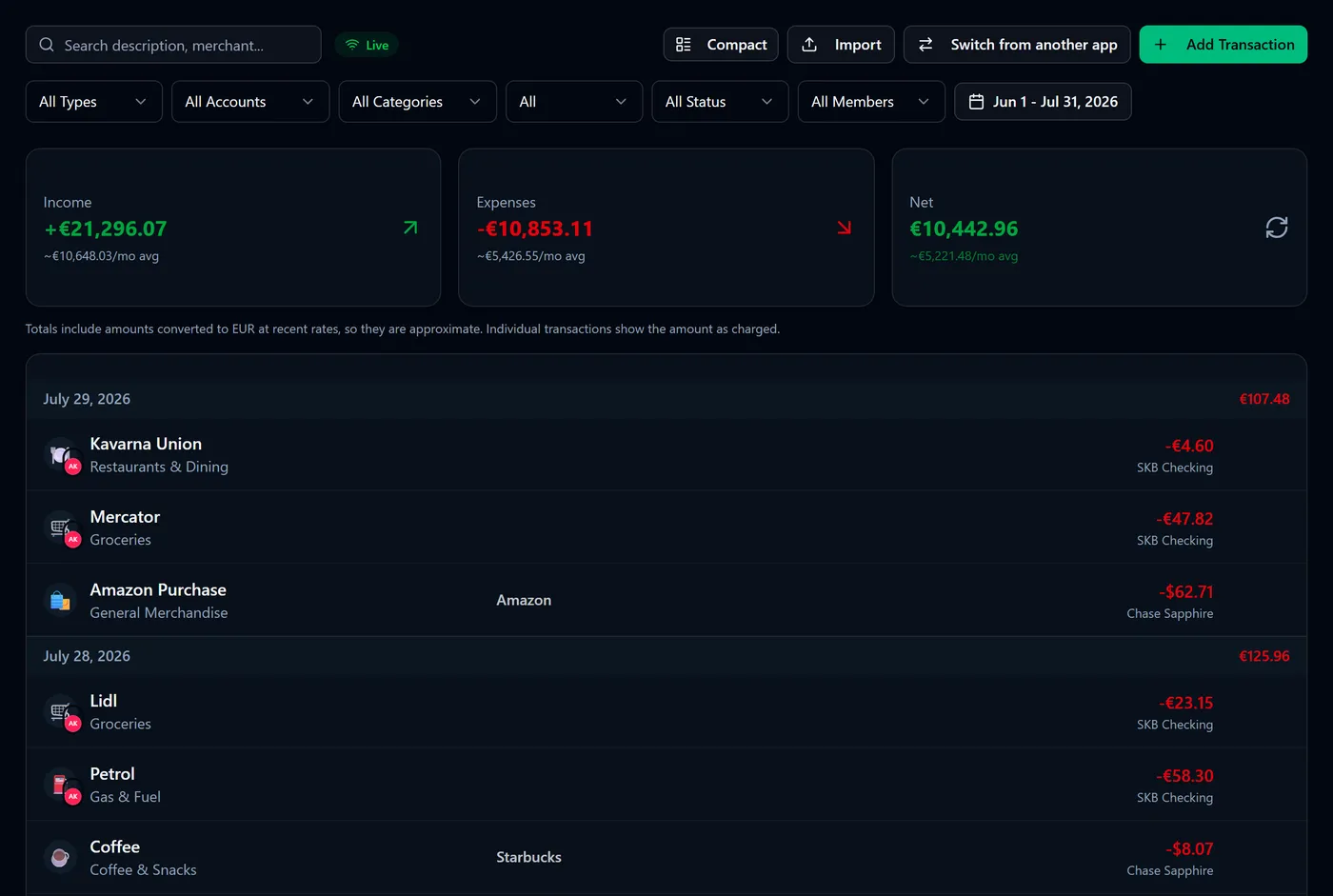Viewport: 1333px width, 896px height.
Task: Click the -€58.30 amount
Action: [1184, 776]
